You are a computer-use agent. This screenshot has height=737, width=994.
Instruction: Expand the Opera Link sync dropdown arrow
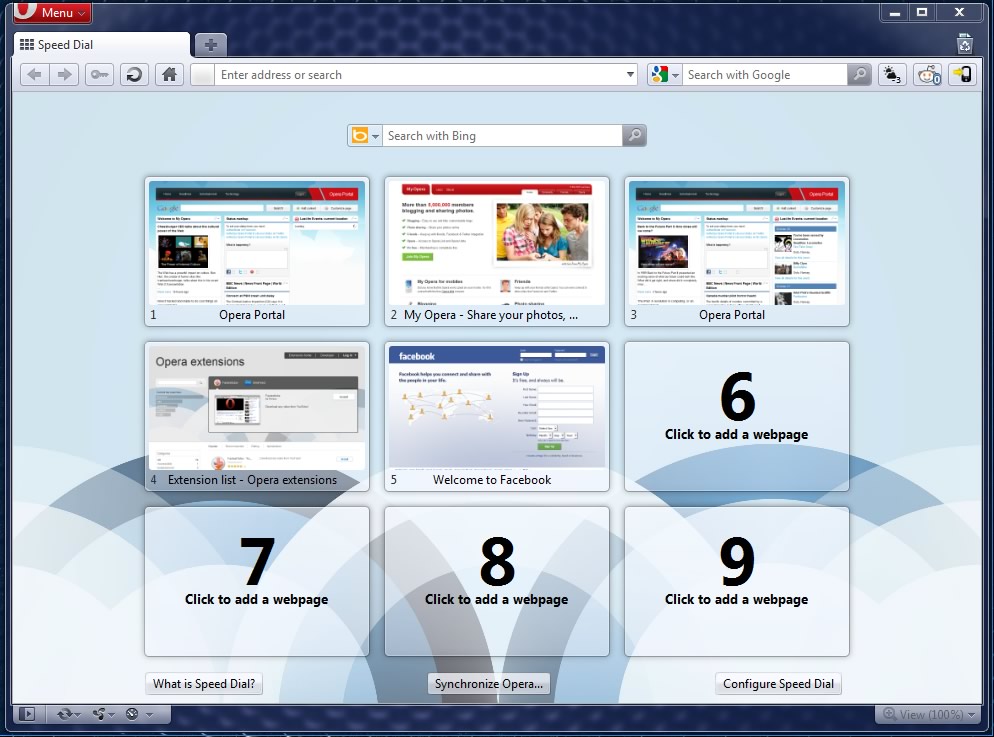[x=77, y=715]
